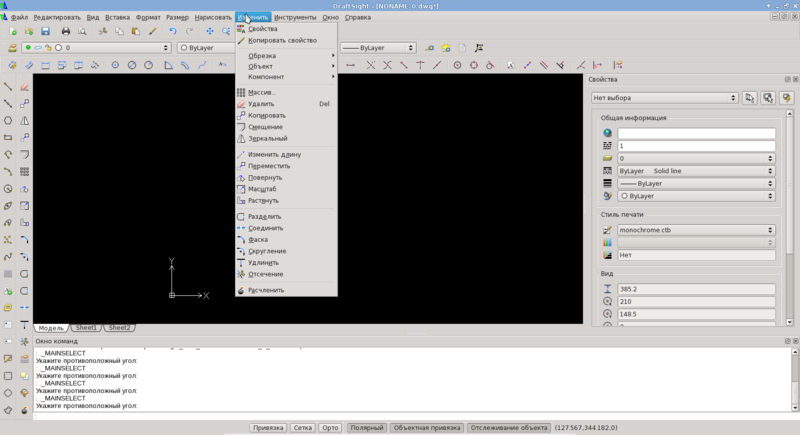Select the Rectangle draw tool
Screen dimensions: 800x435
click(x=8, y=138)
